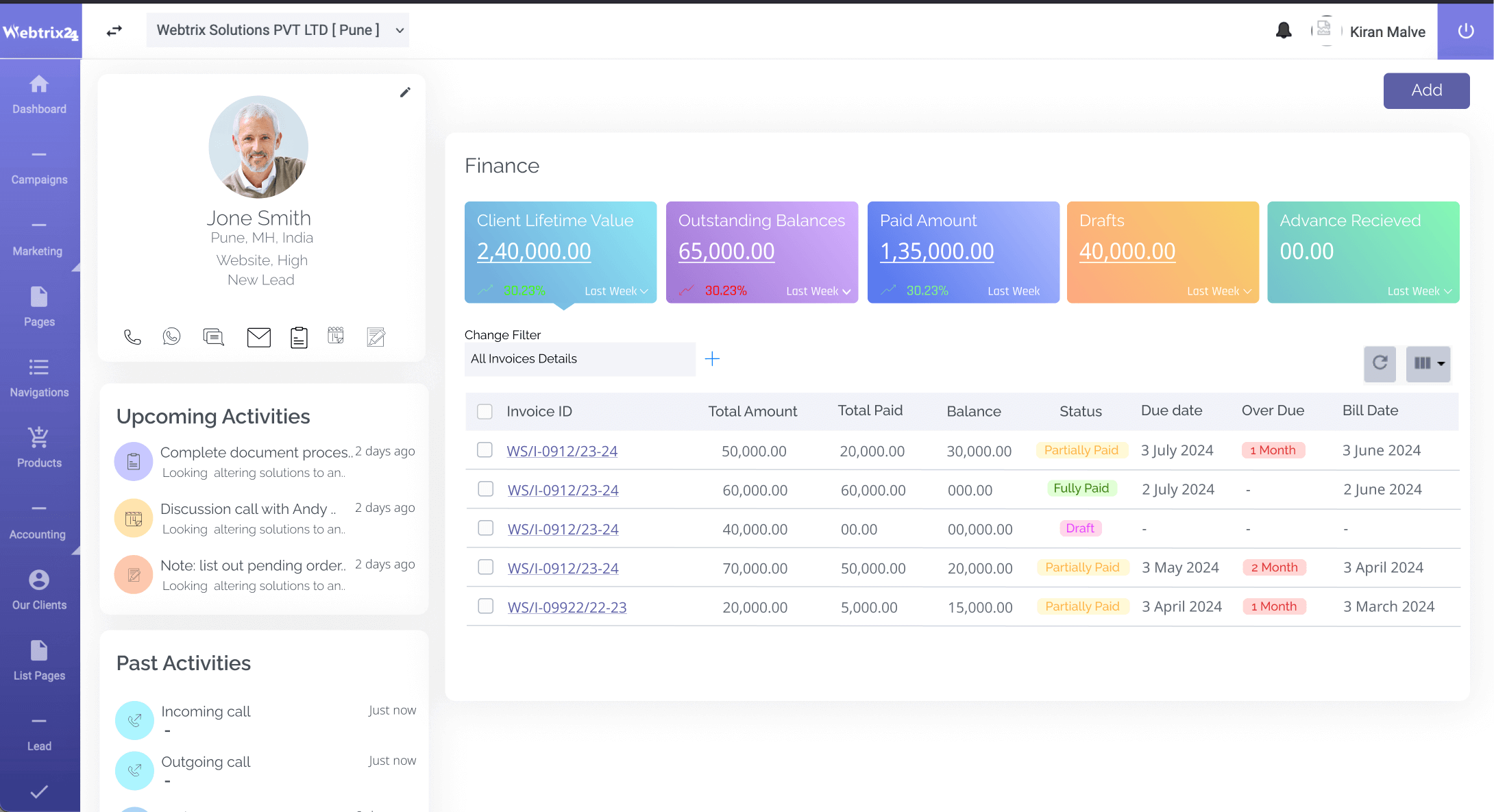Check the invoice row with 60,000.00 total
The image size is (1494, 812).
pos(485,489)
